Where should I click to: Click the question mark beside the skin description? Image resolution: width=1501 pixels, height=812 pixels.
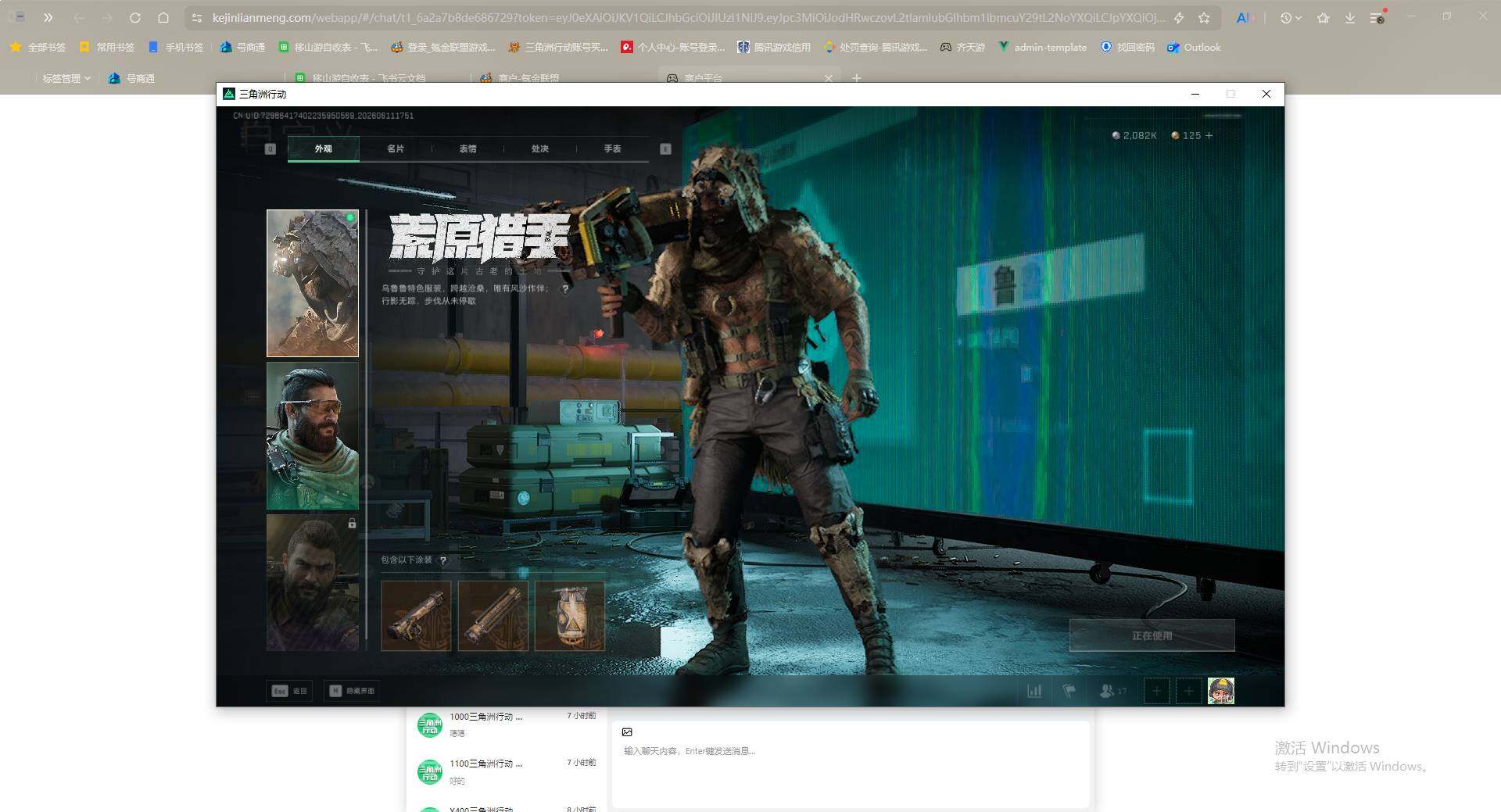[565, 288]
